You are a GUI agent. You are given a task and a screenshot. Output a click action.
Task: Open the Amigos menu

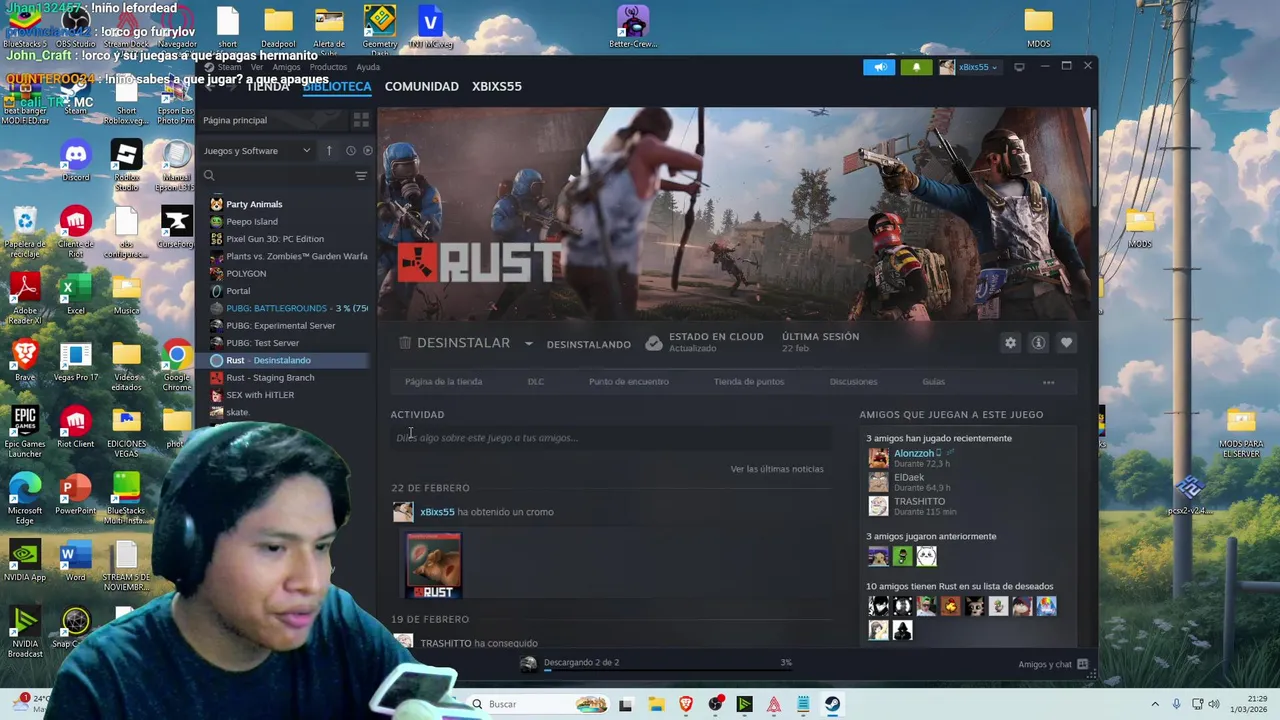click(x=286, y=67)
